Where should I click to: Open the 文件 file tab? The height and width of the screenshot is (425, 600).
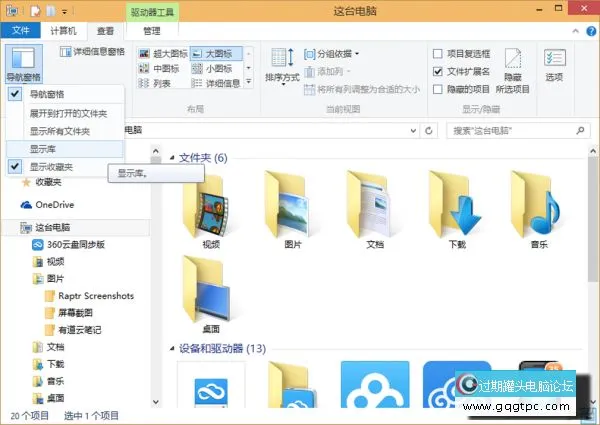coord(20,30)
